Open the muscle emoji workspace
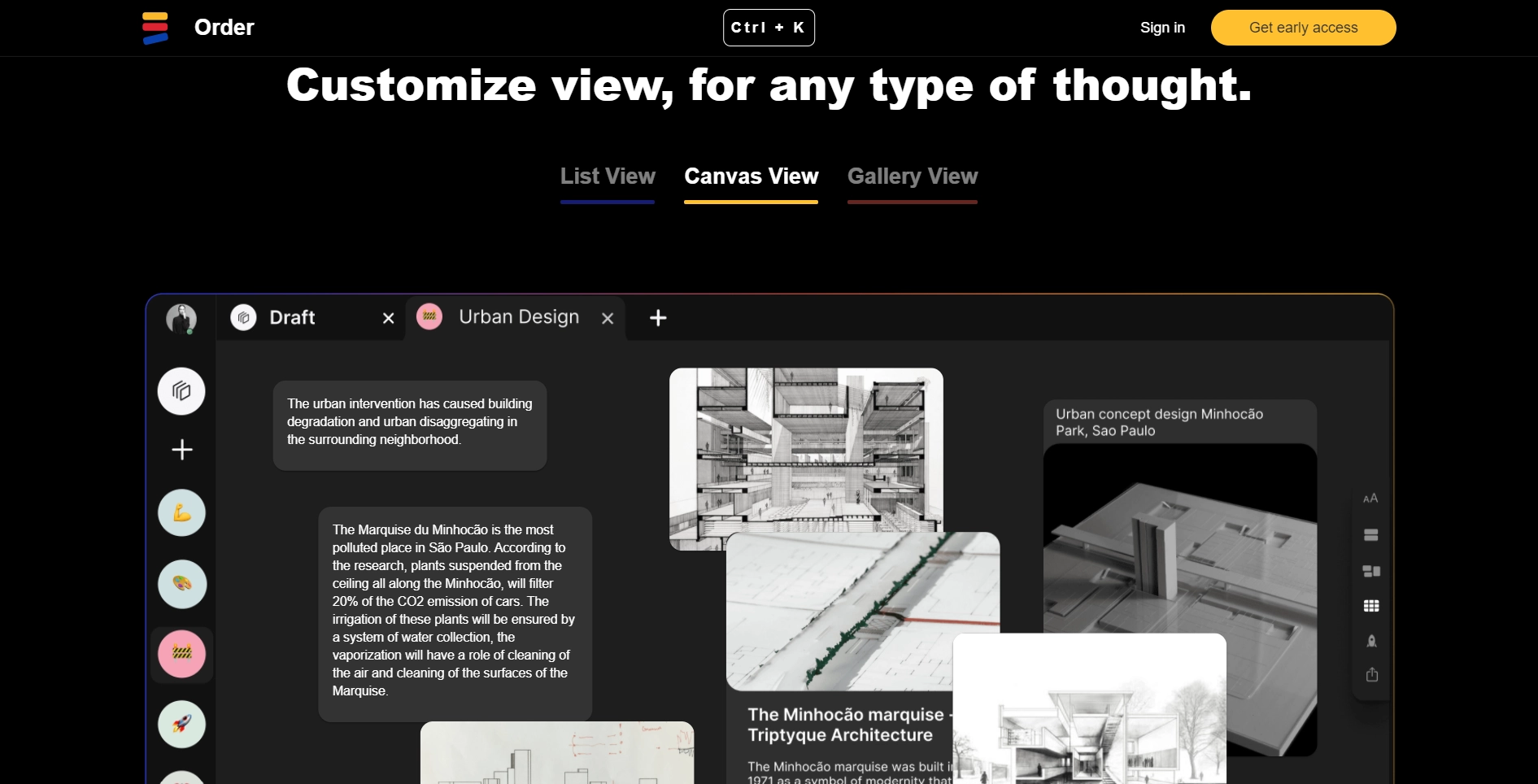This screenshot has height=784, width=1538. coord(181,512)
